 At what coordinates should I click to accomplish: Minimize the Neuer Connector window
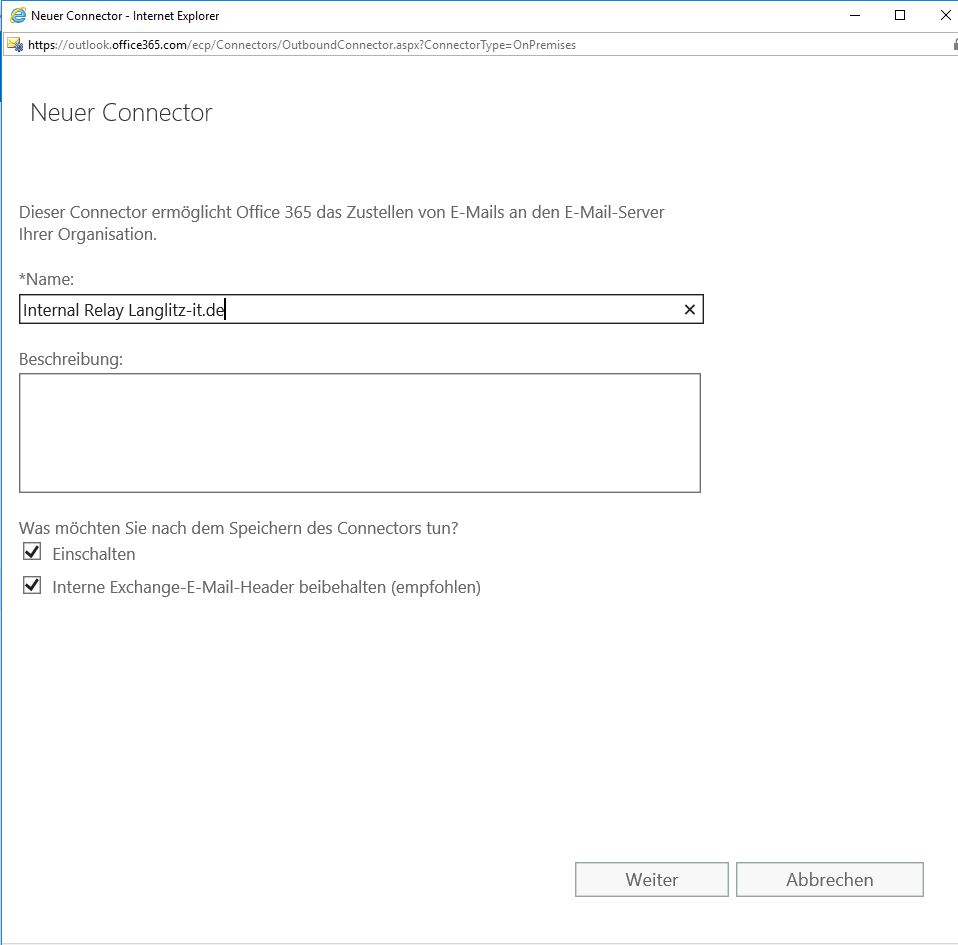855,15
